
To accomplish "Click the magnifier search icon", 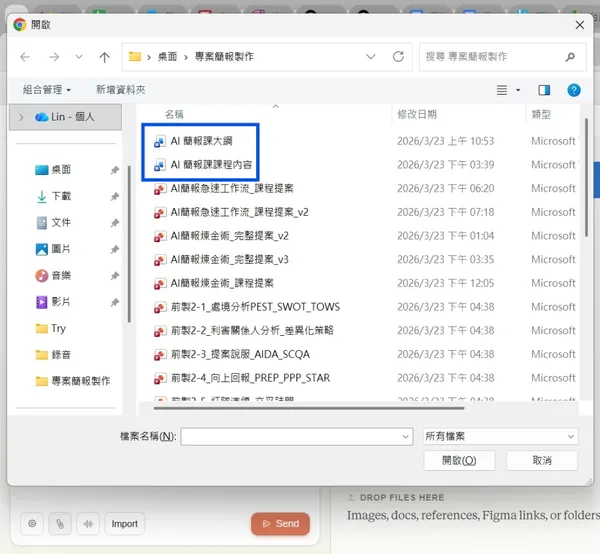I will tap(570, 57).
